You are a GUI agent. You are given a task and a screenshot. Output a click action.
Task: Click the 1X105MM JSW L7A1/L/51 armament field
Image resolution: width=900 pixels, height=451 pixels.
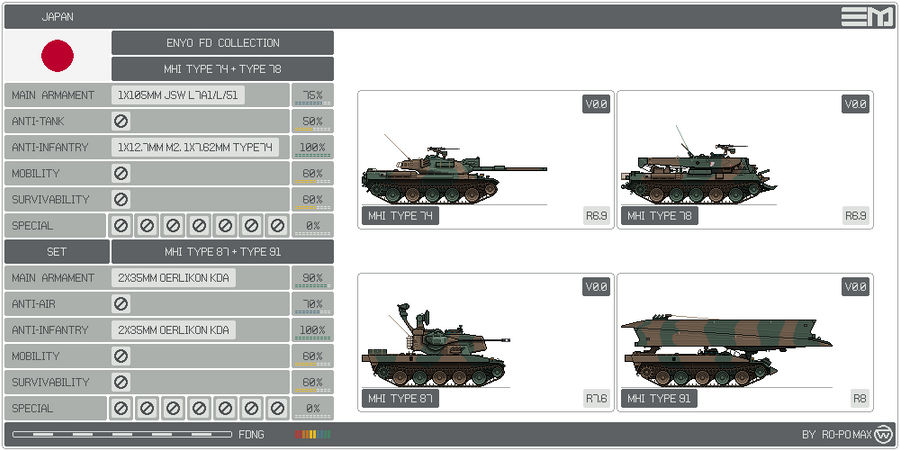[178, 95]
